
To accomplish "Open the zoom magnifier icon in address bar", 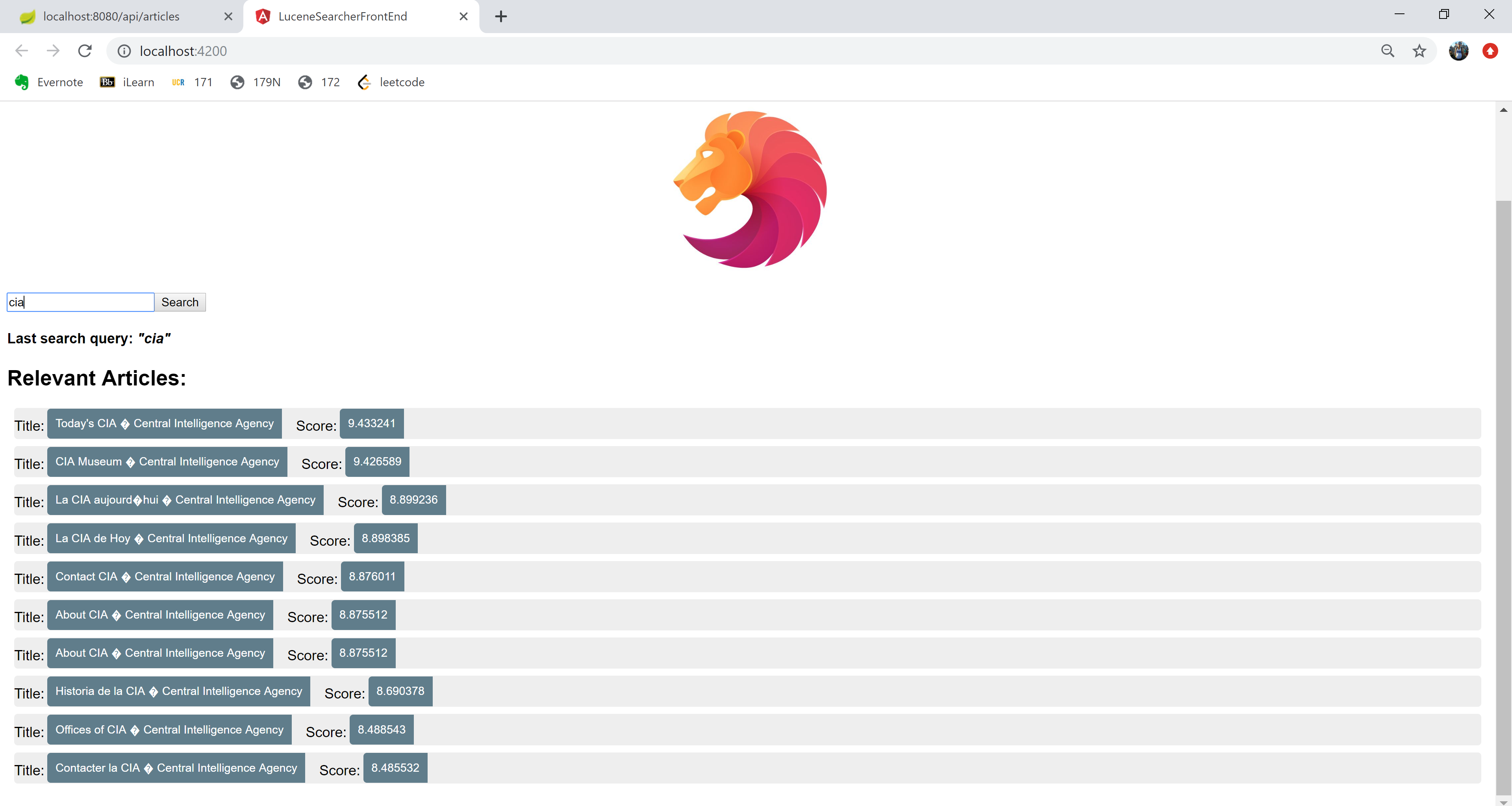I will point(1387,51).
